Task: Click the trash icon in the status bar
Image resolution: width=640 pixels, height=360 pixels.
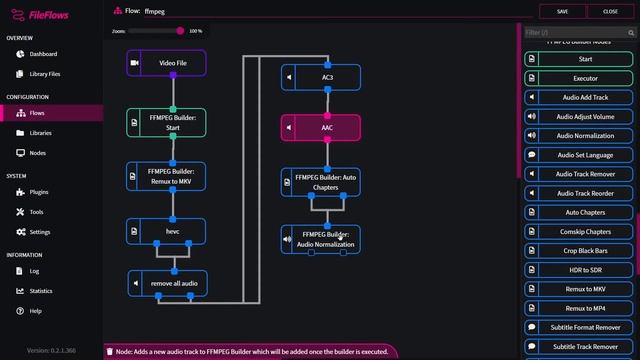Action: click(x=109, y=351)
